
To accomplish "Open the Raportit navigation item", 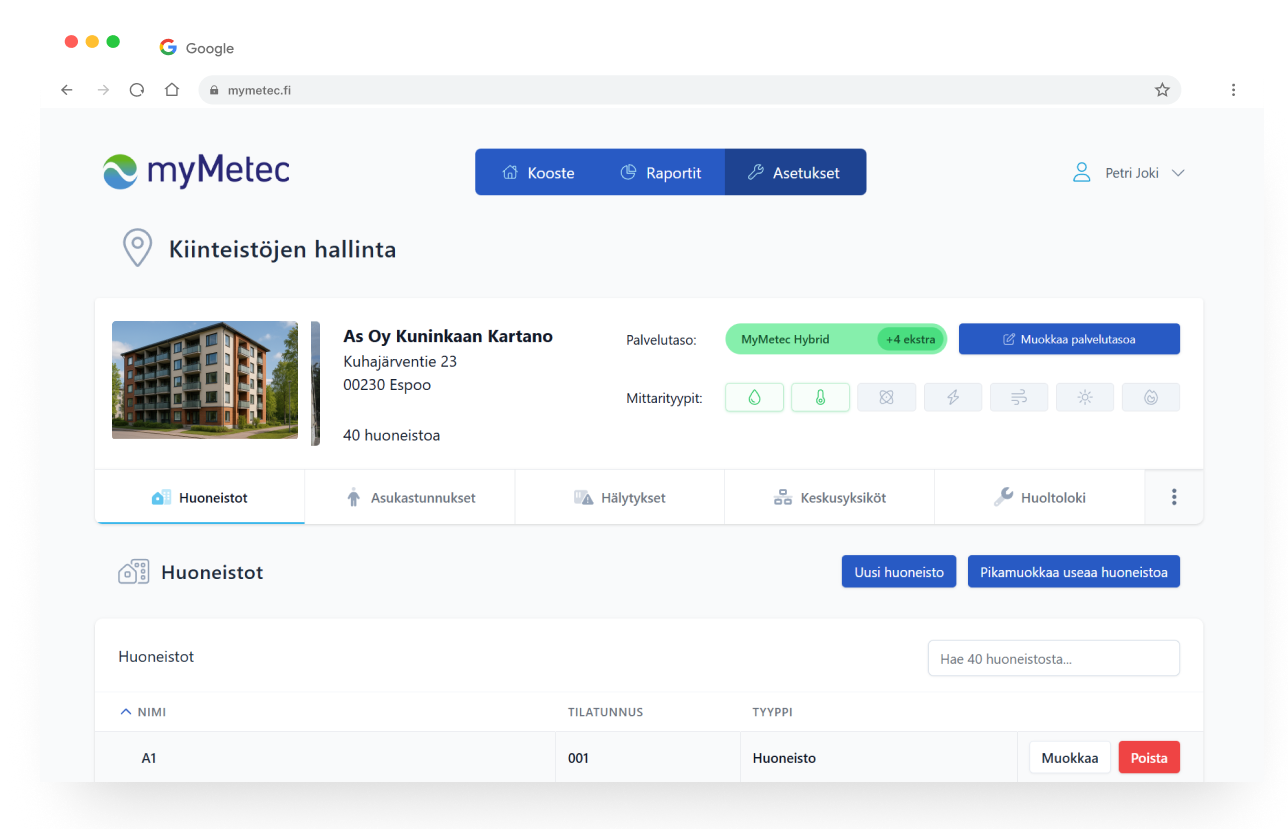I will pyautogui.click(x=661, y=172).
